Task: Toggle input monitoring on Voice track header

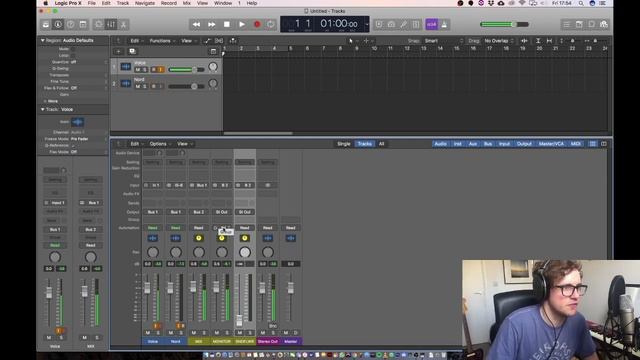Action: point(161,70)
